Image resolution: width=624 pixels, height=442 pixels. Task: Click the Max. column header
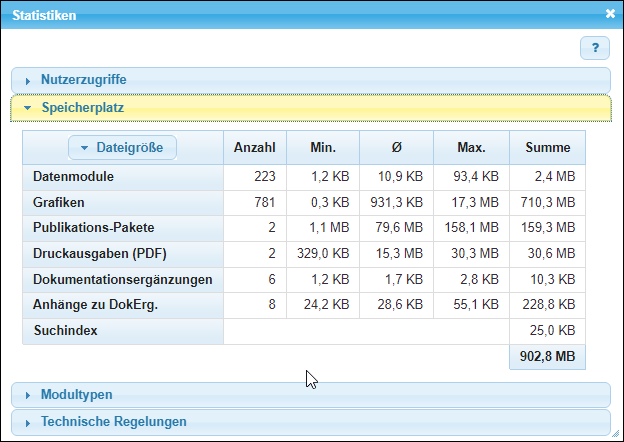point(471,147)
